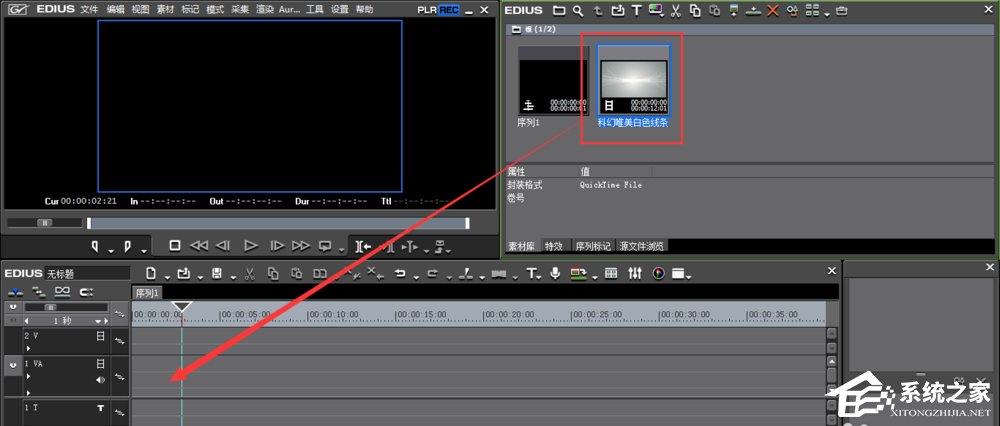Viewport: 1000px width, 426px height.
Task: Click the red X delete icon in bin
Action: [x=772, y=11]
